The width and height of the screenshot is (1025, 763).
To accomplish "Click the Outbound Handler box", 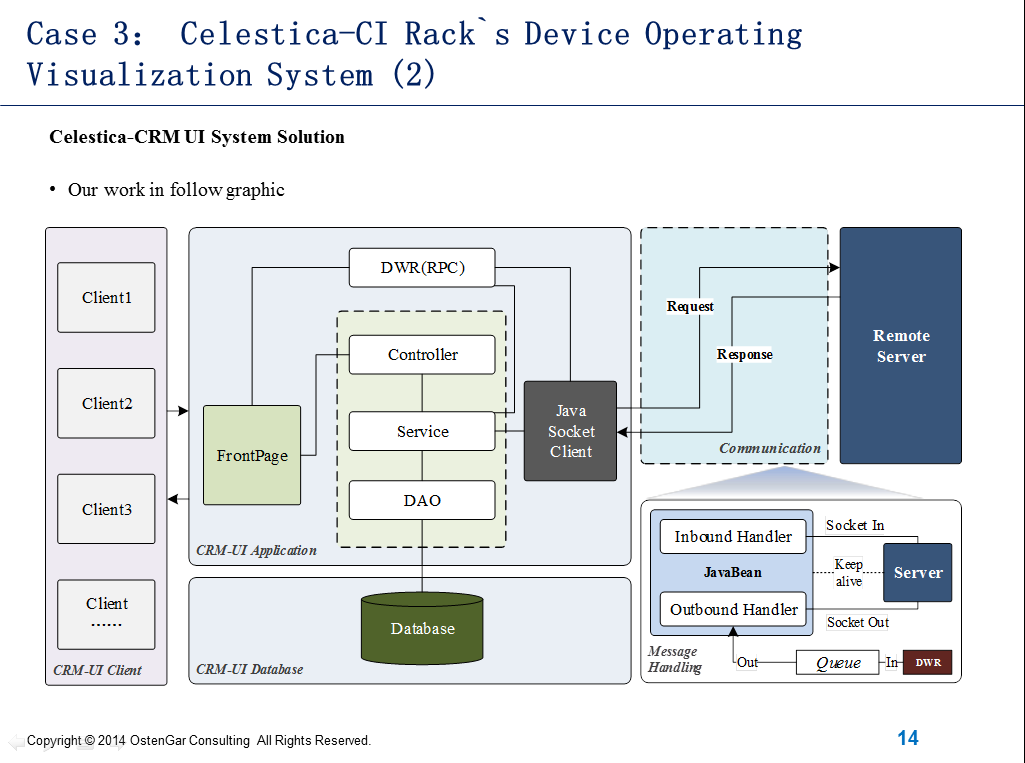I will (733, 609).
